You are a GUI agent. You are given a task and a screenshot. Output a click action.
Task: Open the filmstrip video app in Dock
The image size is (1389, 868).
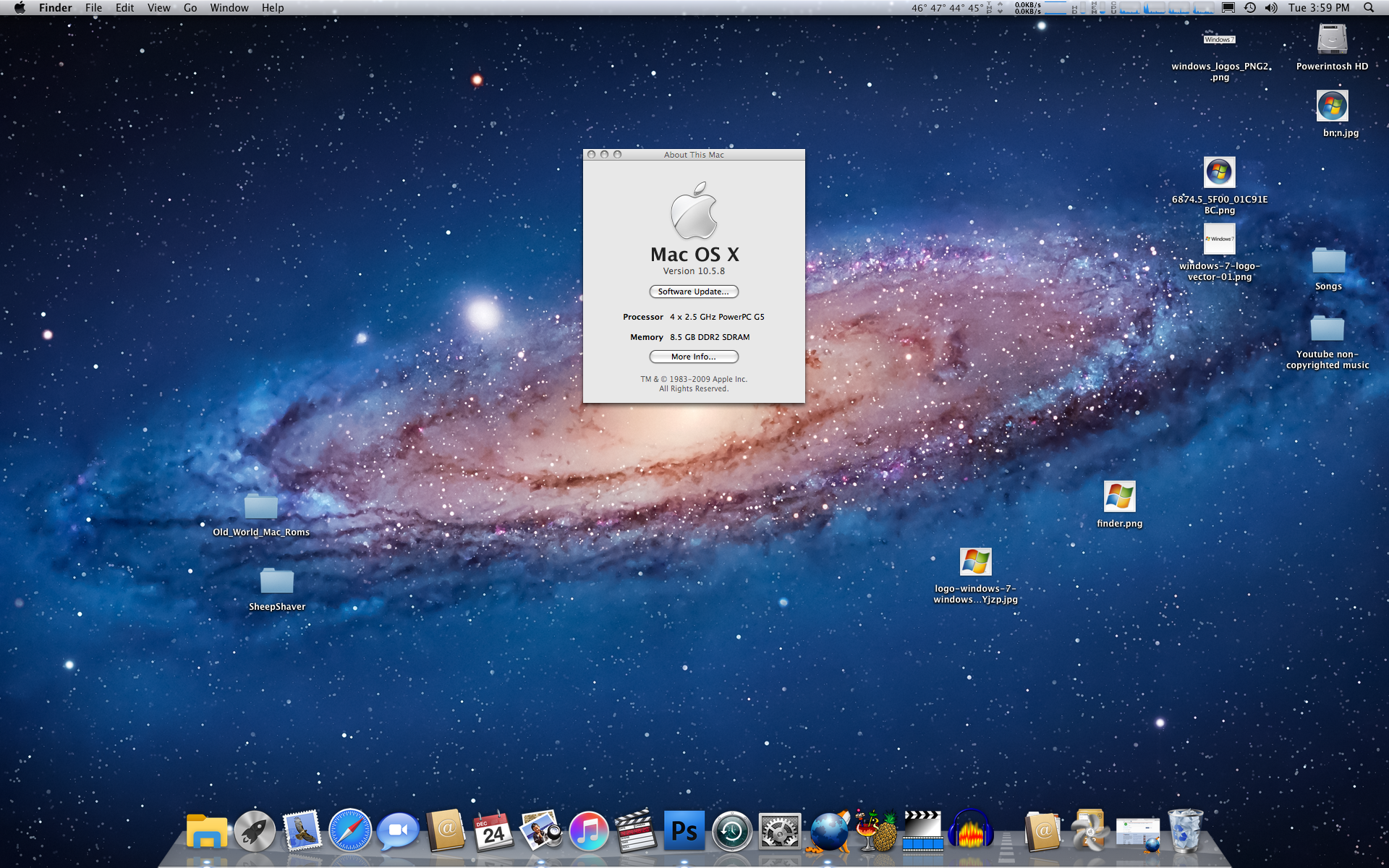point(923,830)
